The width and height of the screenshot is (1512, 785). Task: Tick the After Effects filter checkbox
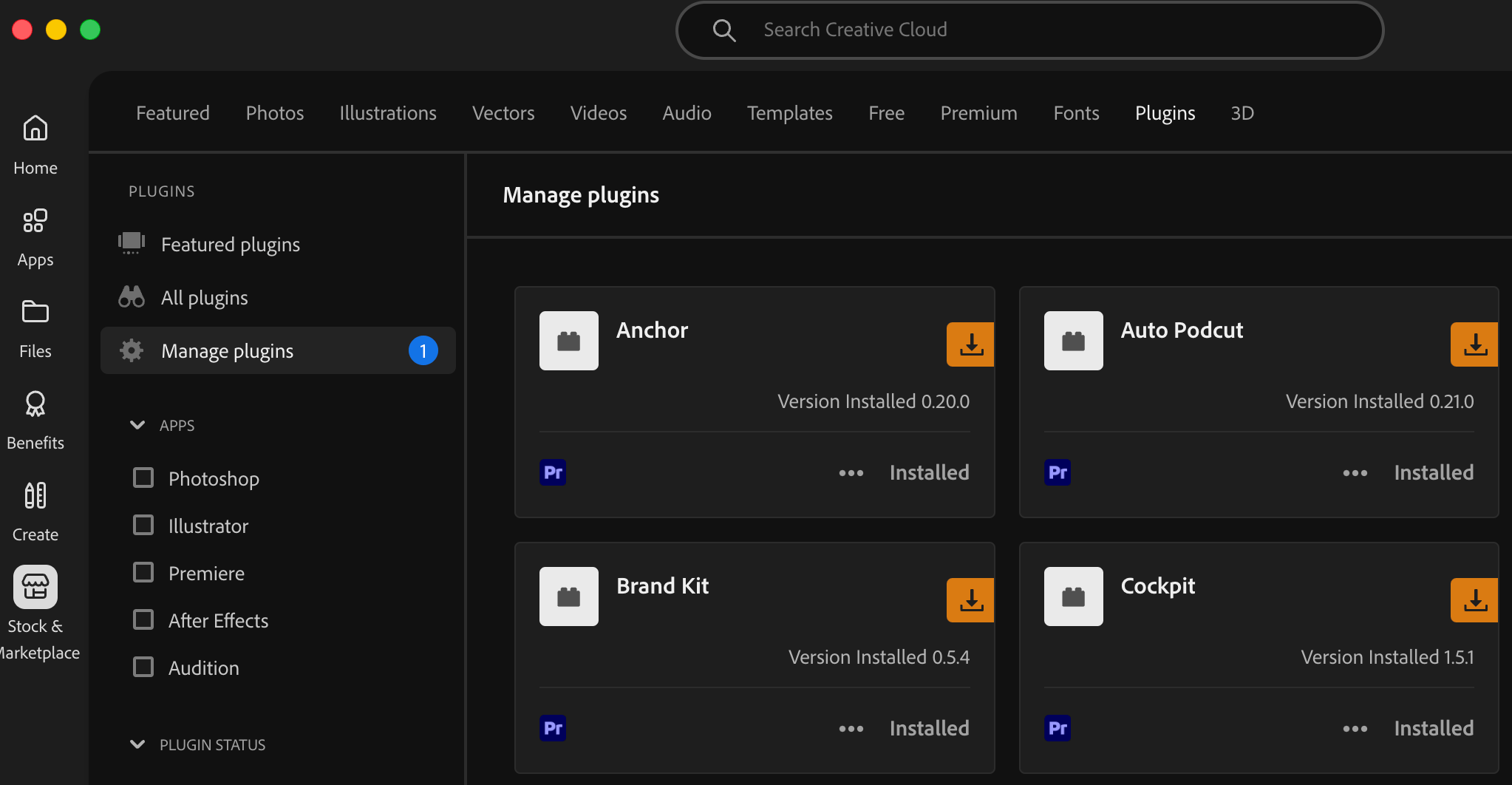[x=143, y=619]
